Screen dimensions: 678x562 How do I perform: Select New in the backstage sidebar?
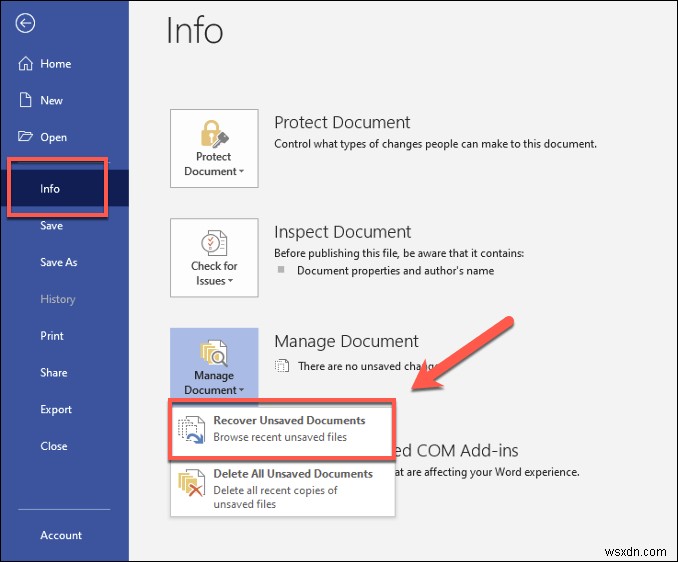64,100
